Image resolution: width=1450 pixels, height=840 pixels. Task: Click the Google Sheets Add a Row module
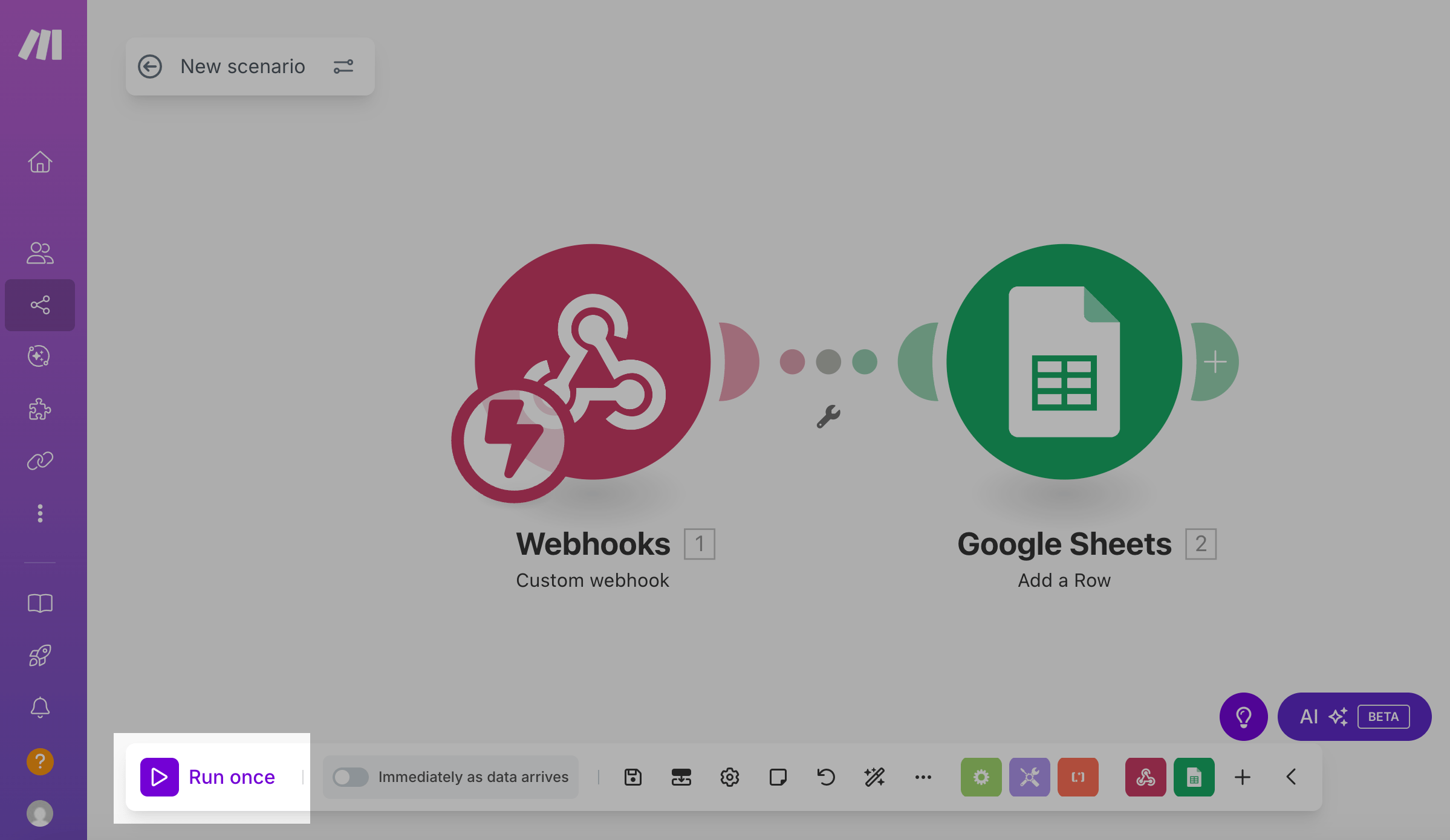tap(1064, 361)
